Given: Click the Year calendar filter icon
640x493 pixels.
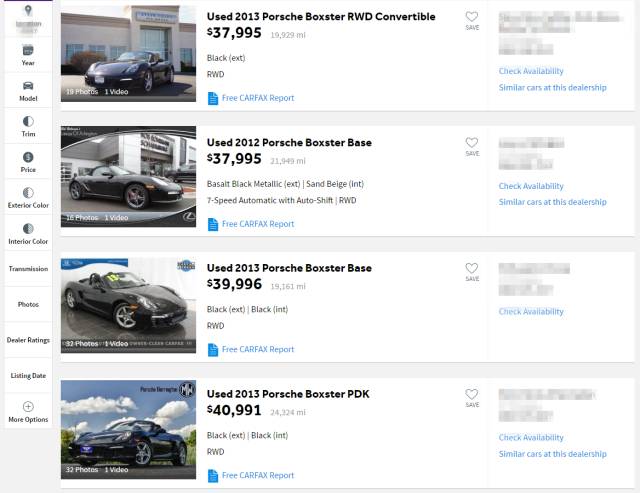Looking at the screenshot, I should coord(28,50).
